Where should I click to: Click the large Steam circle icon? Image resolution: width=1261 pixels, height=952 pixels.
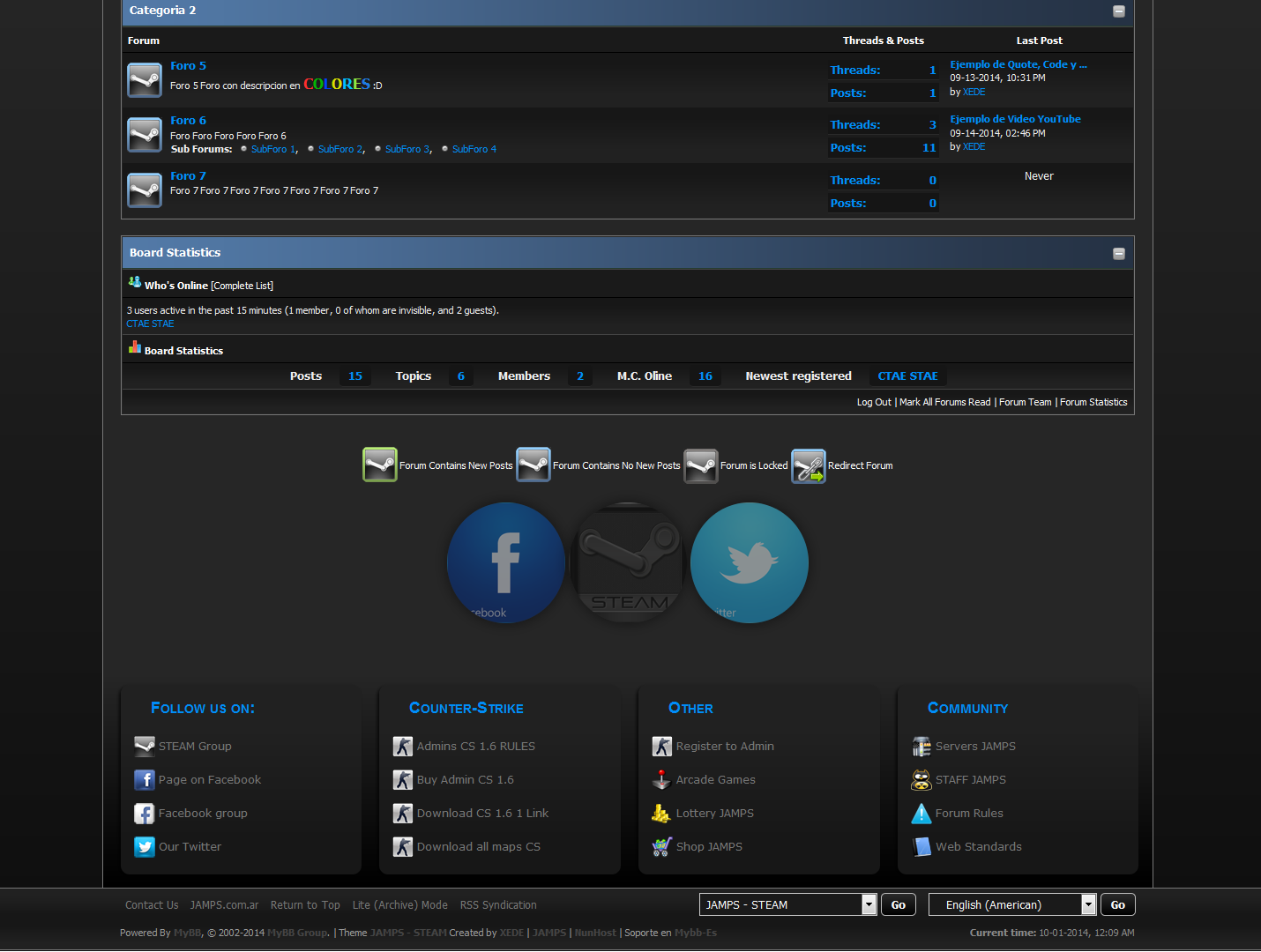point(627,562)
